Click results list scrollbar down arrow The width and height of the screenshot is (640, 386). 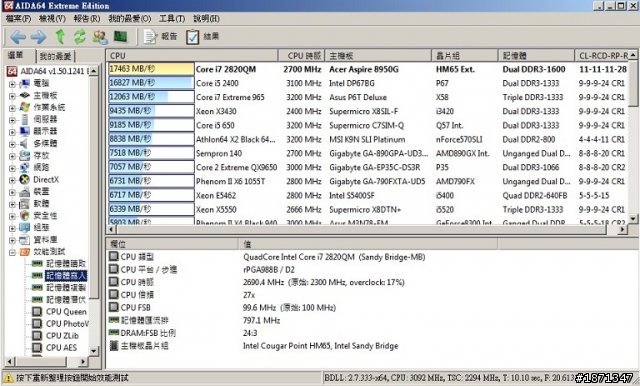click(x=633, y=219)
